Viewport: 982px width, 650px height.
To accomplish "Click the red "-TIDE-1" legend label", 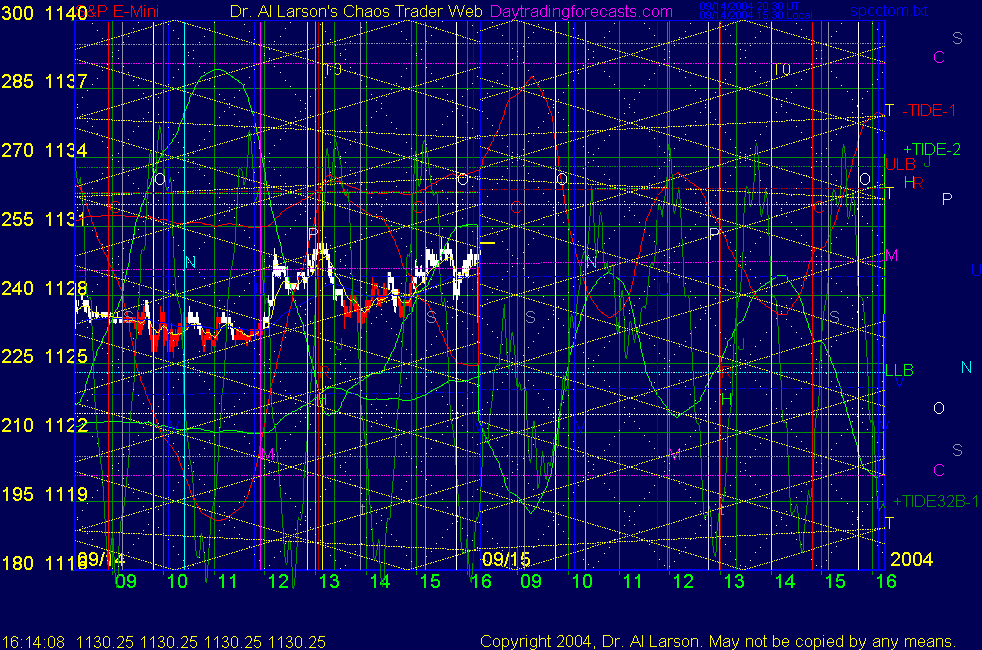I will (x=929, y=111).
